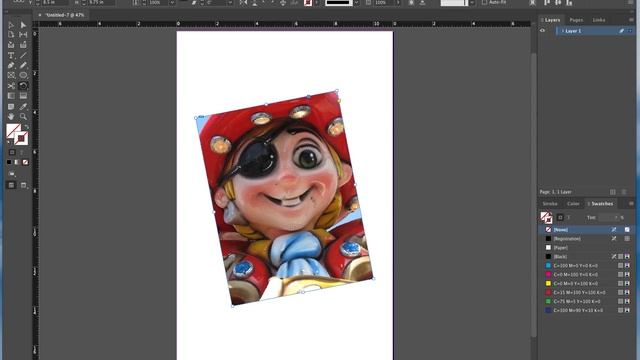
Task: Select swatch C=15 M=100 Y=100 K=0
Action: tap(587, 293)
